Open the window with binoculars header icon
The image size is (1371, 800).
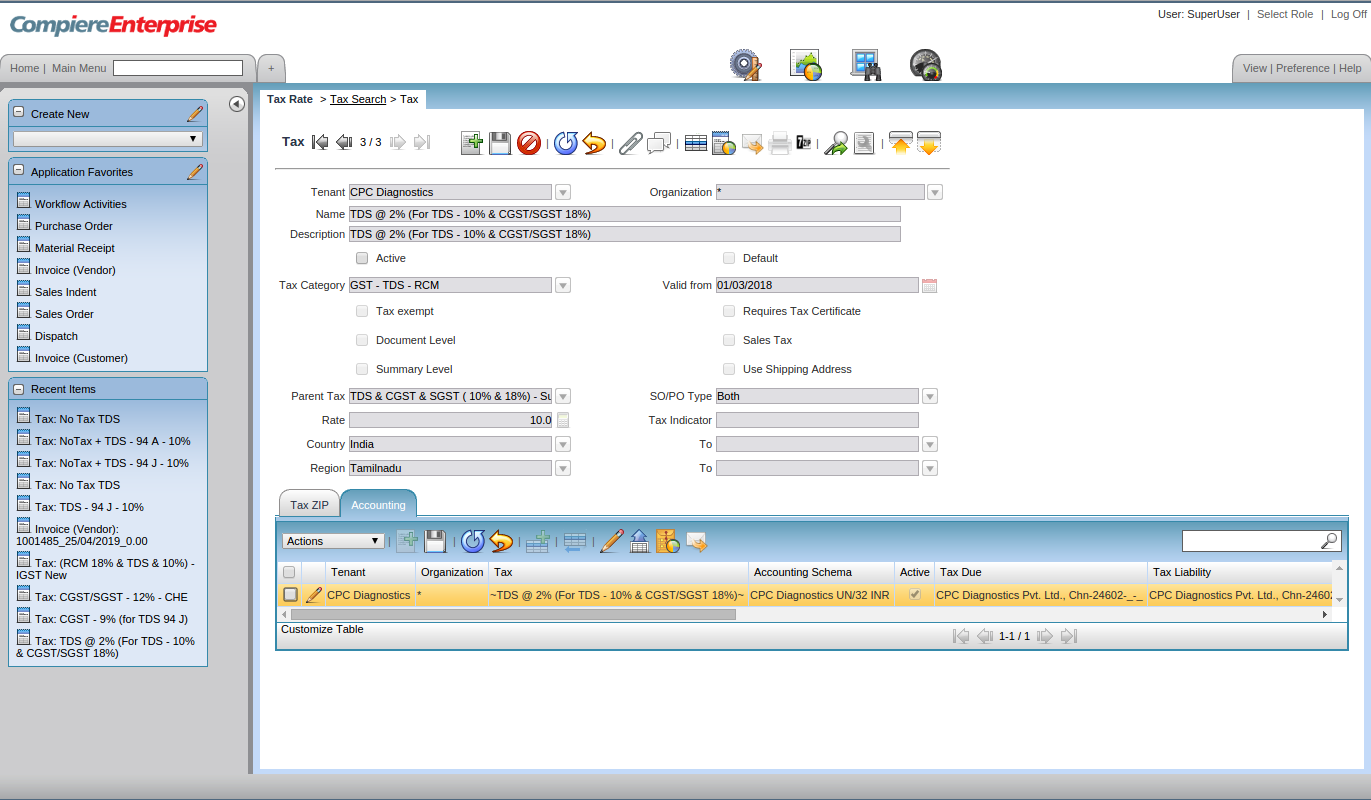pos(865,65)
